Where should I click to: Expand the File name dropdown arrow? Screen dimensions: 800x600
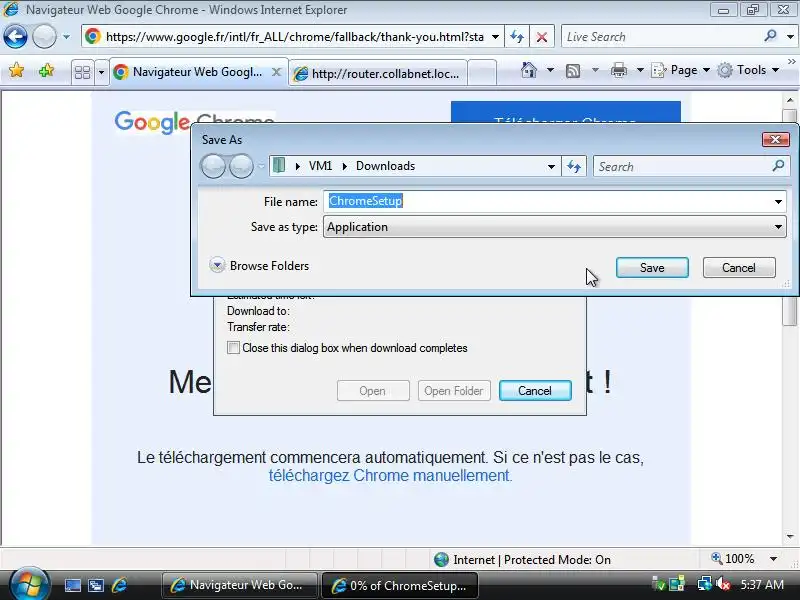tap(779, 202)
